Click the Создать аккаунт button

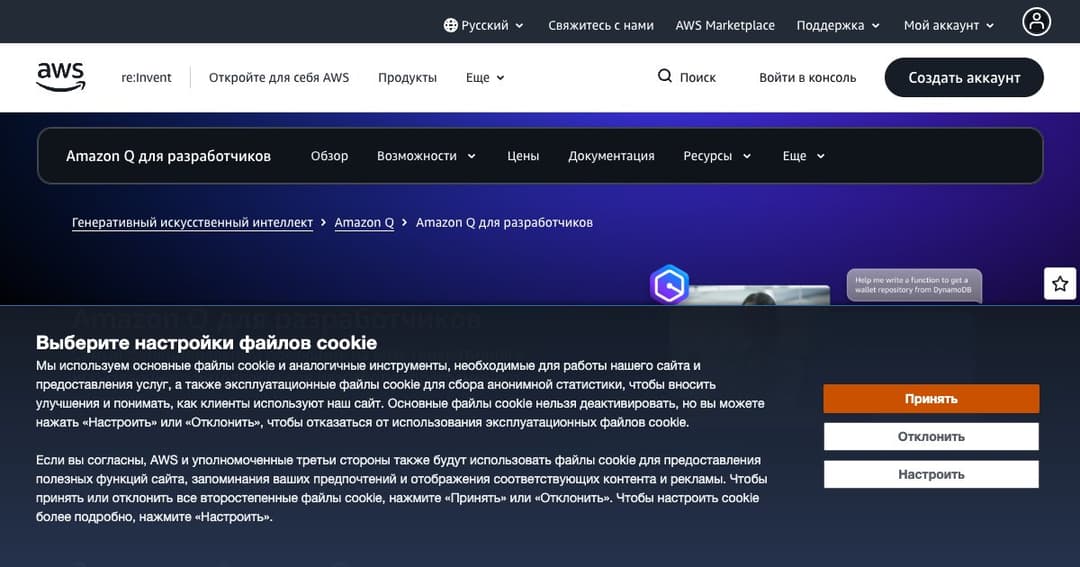click(964, 77)
